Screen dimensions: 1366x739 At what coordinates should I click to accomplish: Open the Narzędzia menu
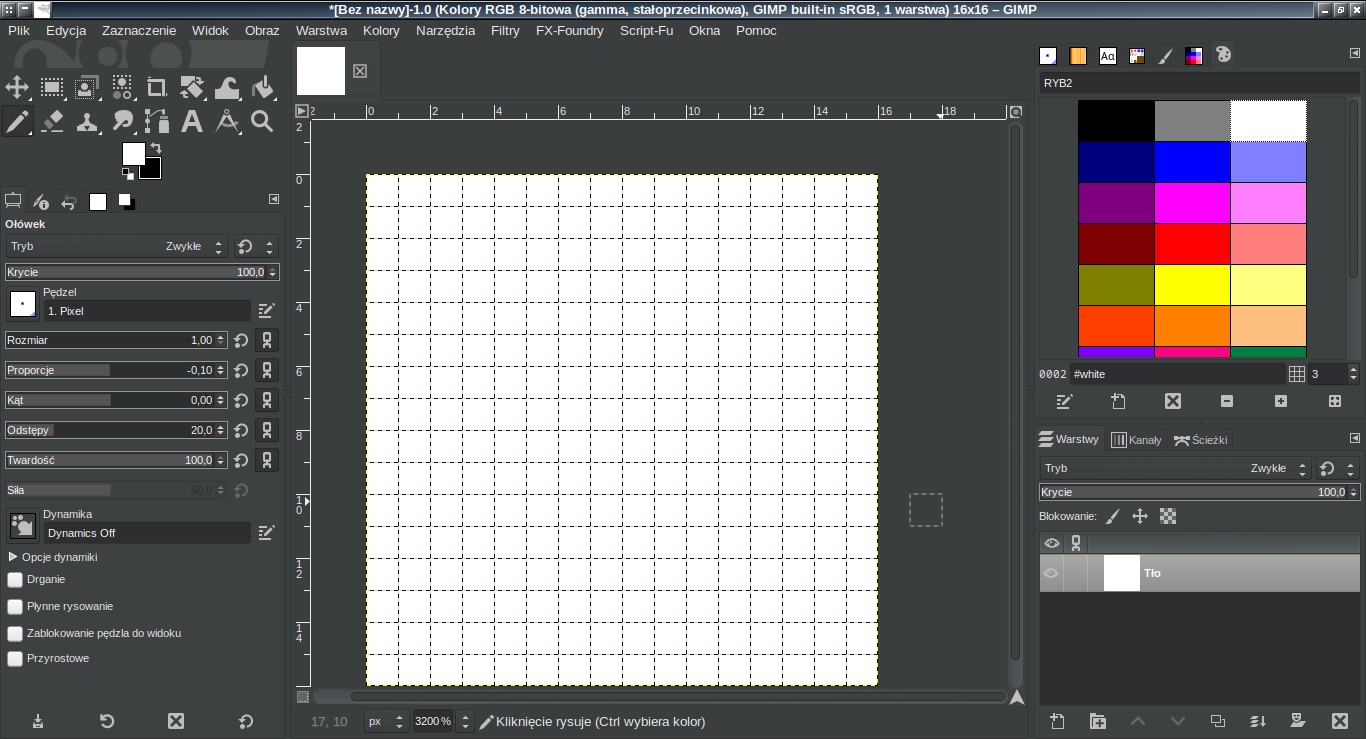(445, 30)
